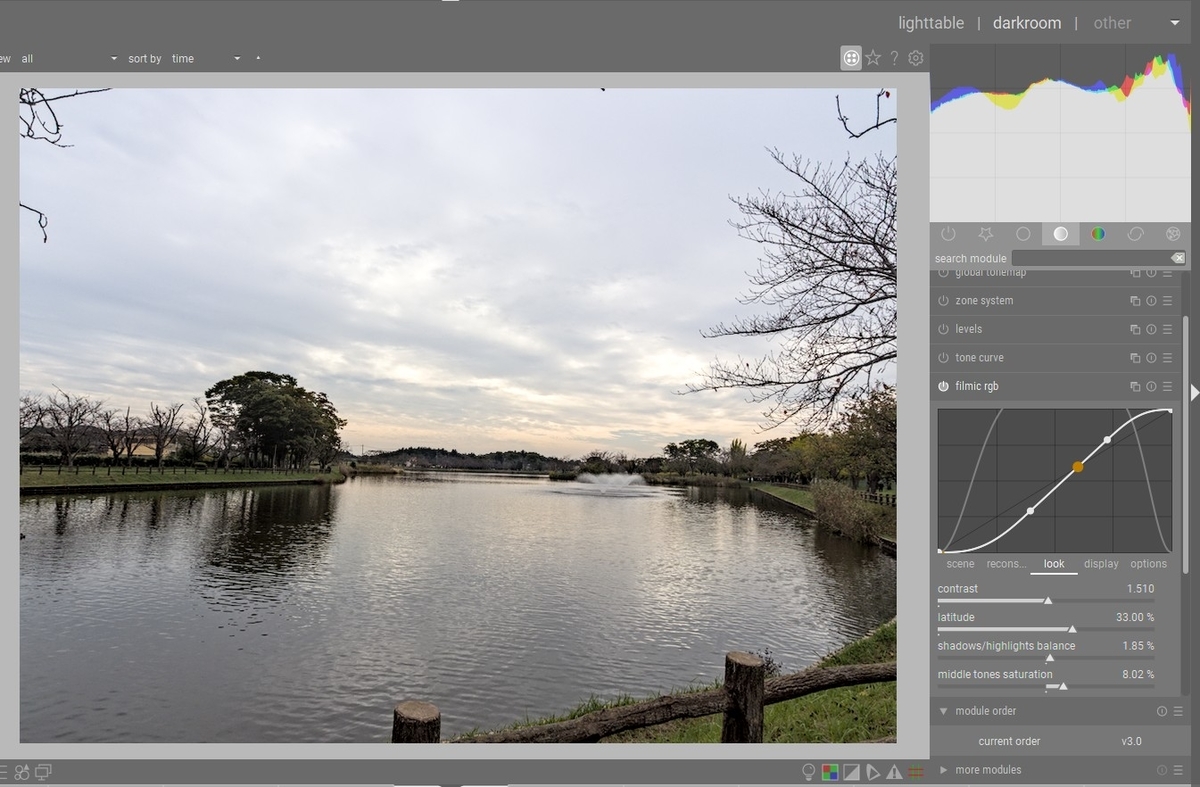This screenshot has height=787, width=1200.
Task: Click multiple instances icon for levels
Action: click(1135, 329)
